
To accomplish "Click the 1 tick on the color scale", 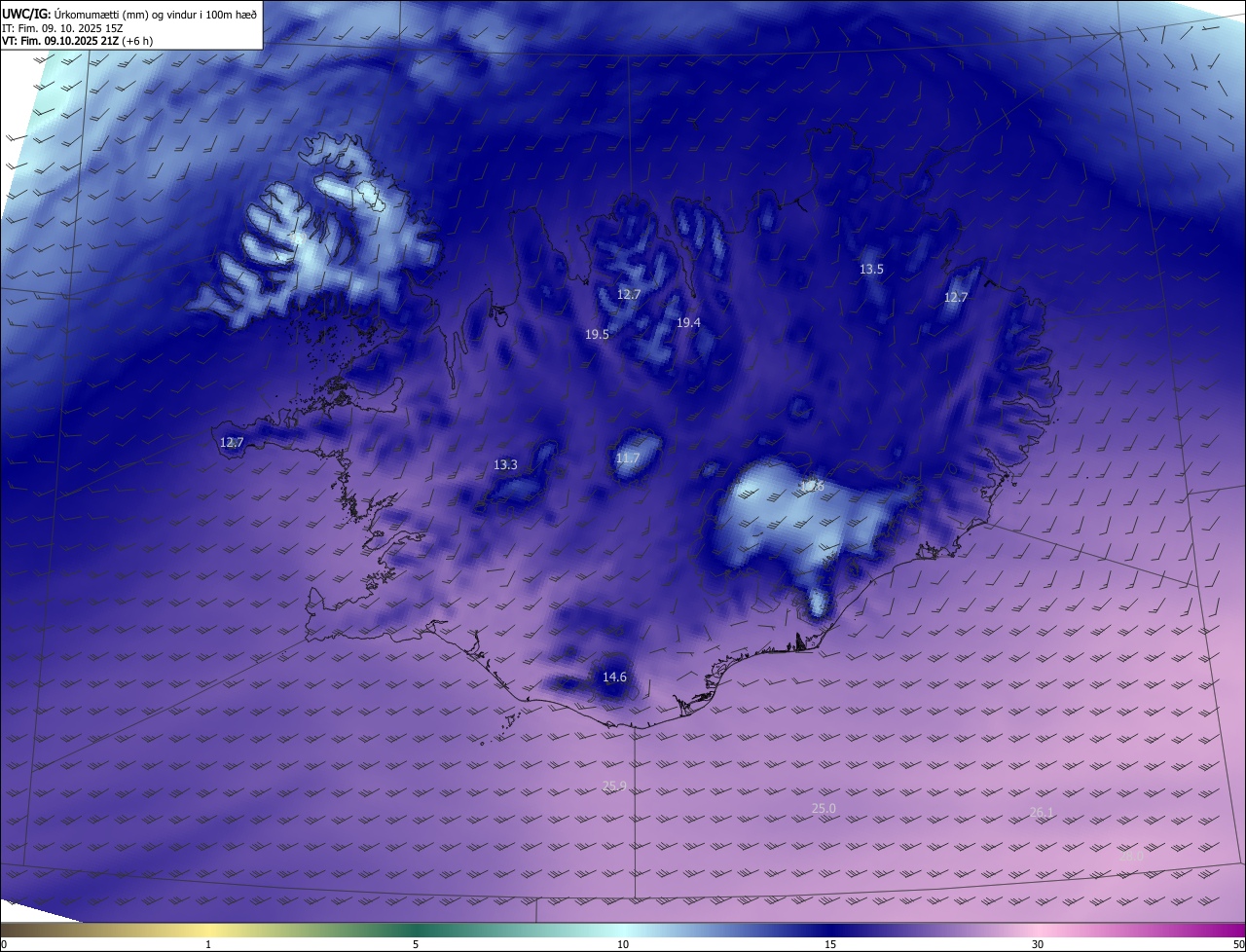I will click(208, 945).
